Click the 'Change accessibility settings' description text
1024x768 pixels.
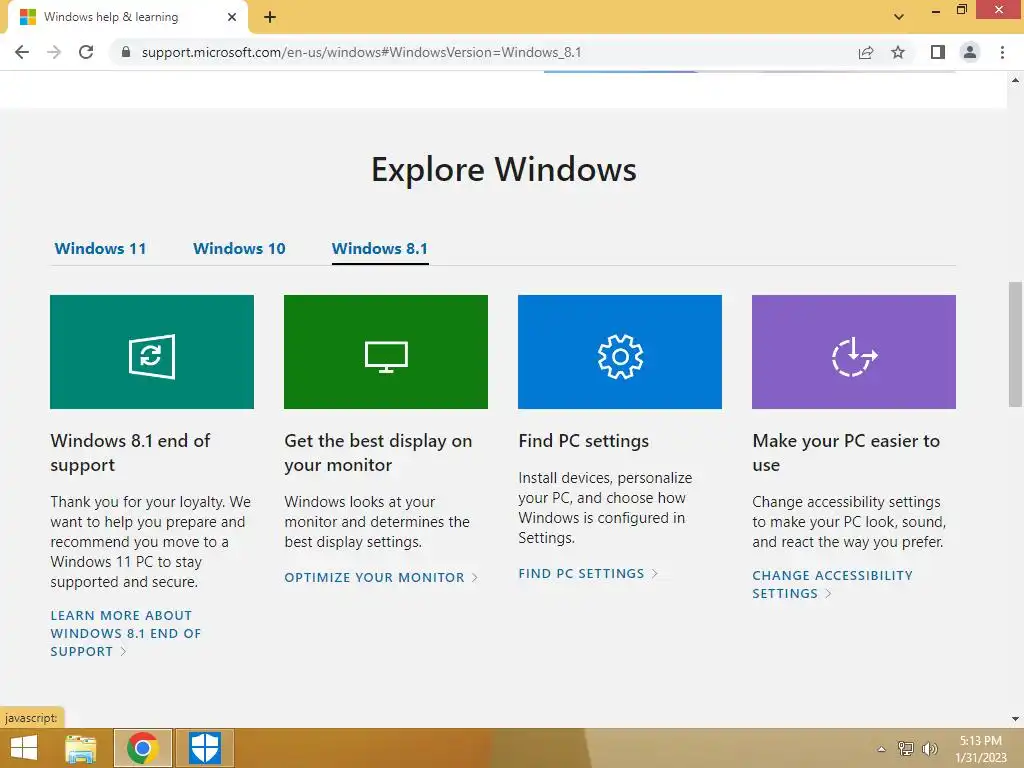click(849, 522)
